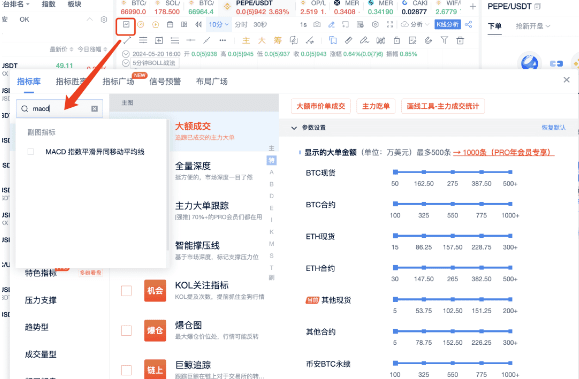Click 恢复默认 link
579x379 pixels.
pos(554,128)
